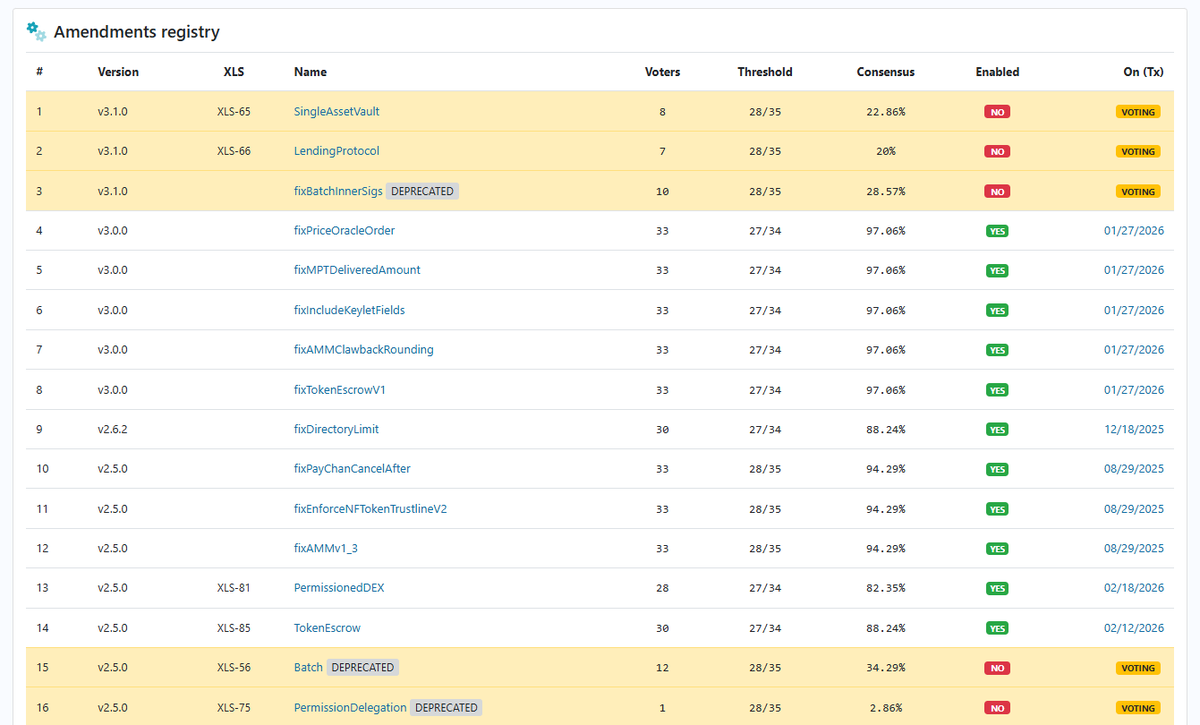Click the Name column header

(x=310, y=72)
